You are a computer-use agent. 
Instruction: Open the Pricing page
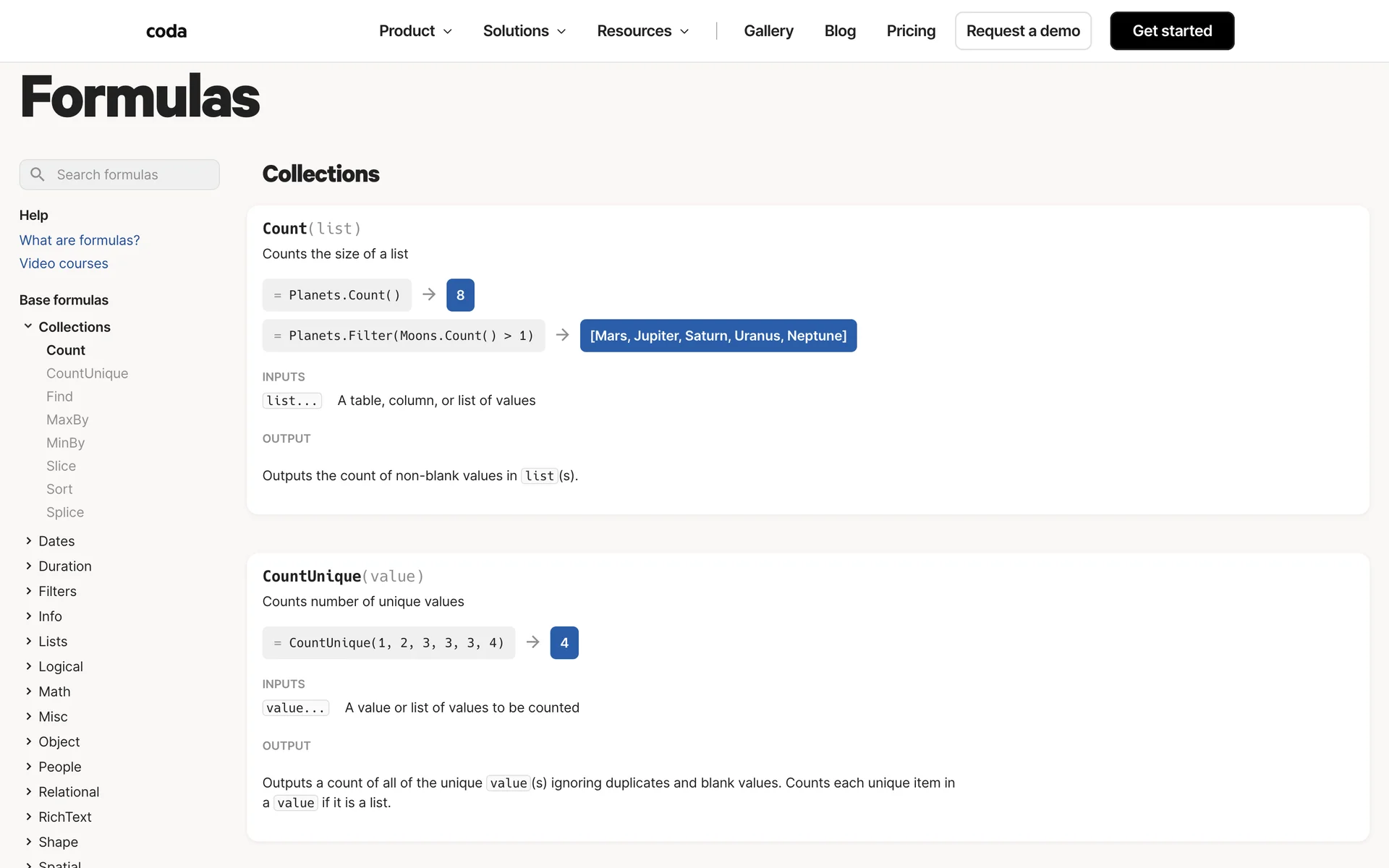click(911, 31)
